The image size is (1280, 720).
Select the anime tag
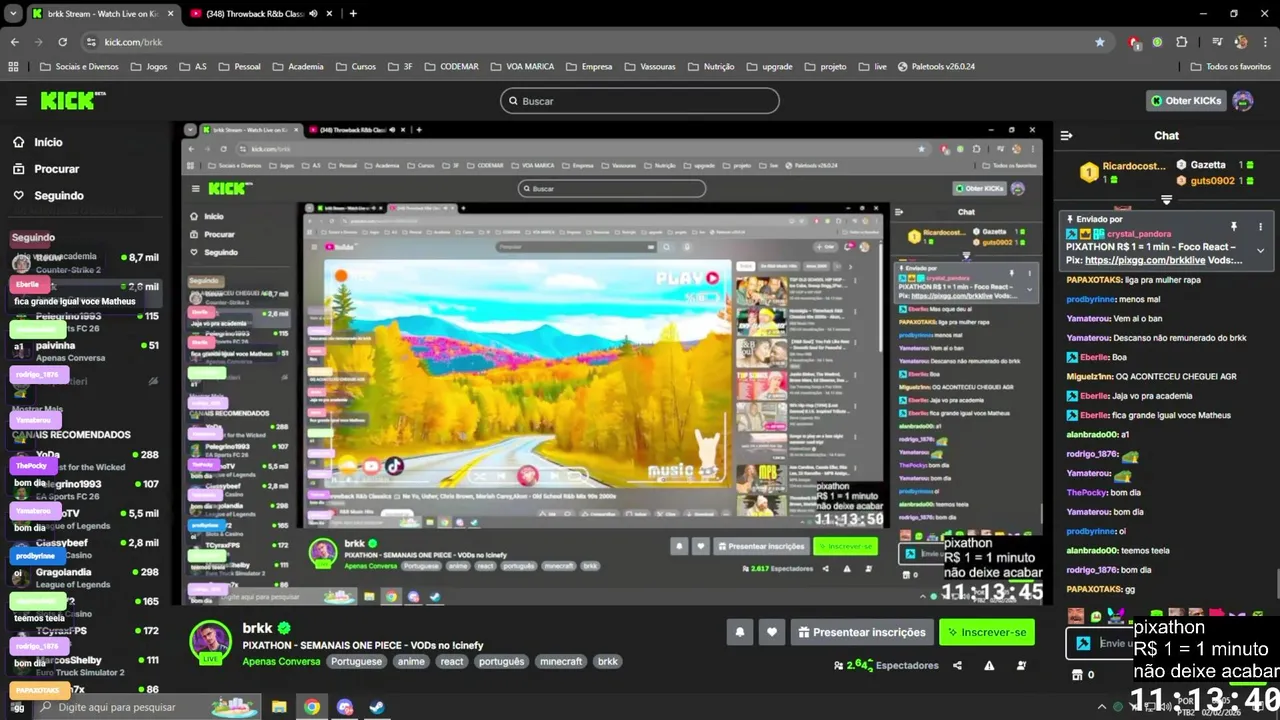coord(411,661)
